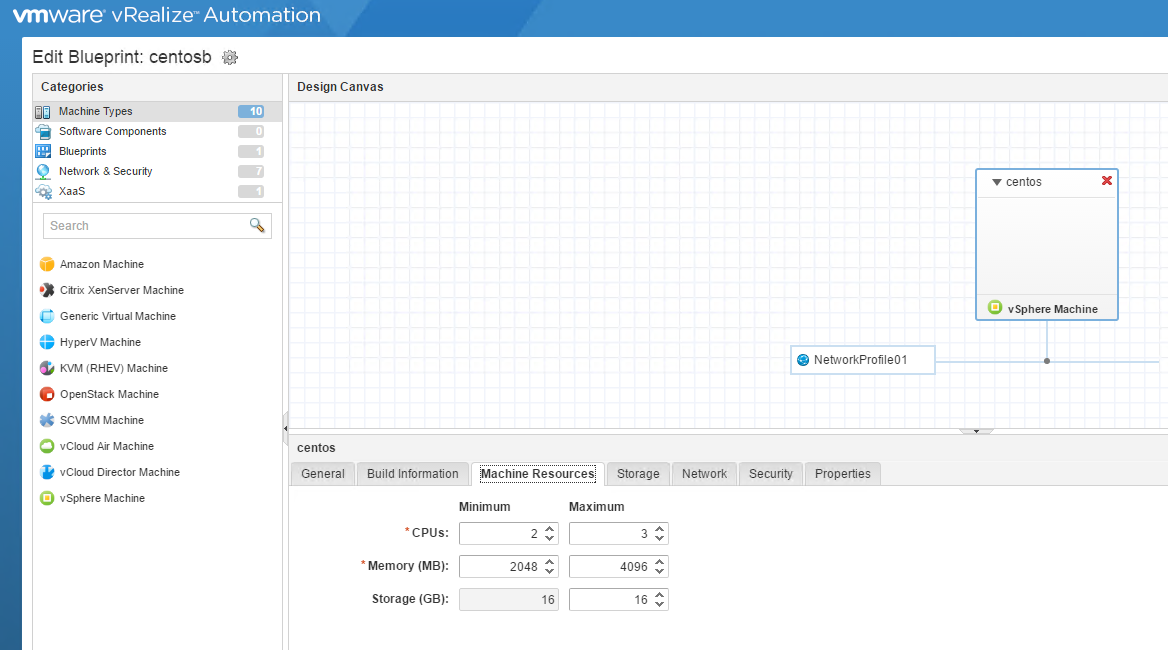This screenshot has width=1168, height=650.
Task: Switch to the Properties tab
Action: pyautogui.click(x=842, y=474)
